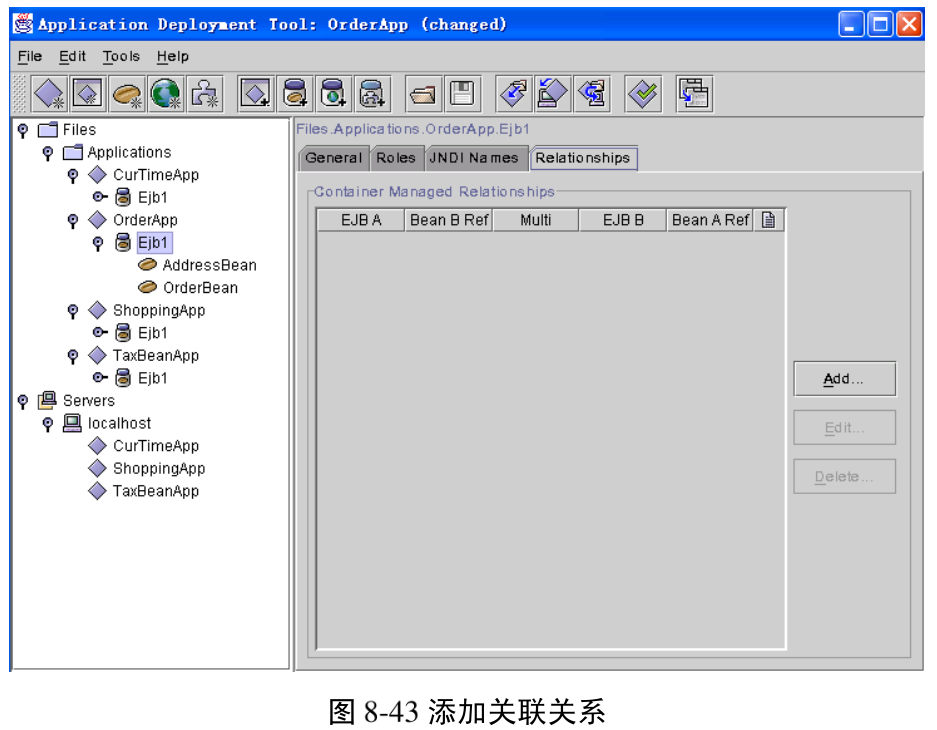
Task: Collapse the Servers tree node
Action: coord(23,401)
